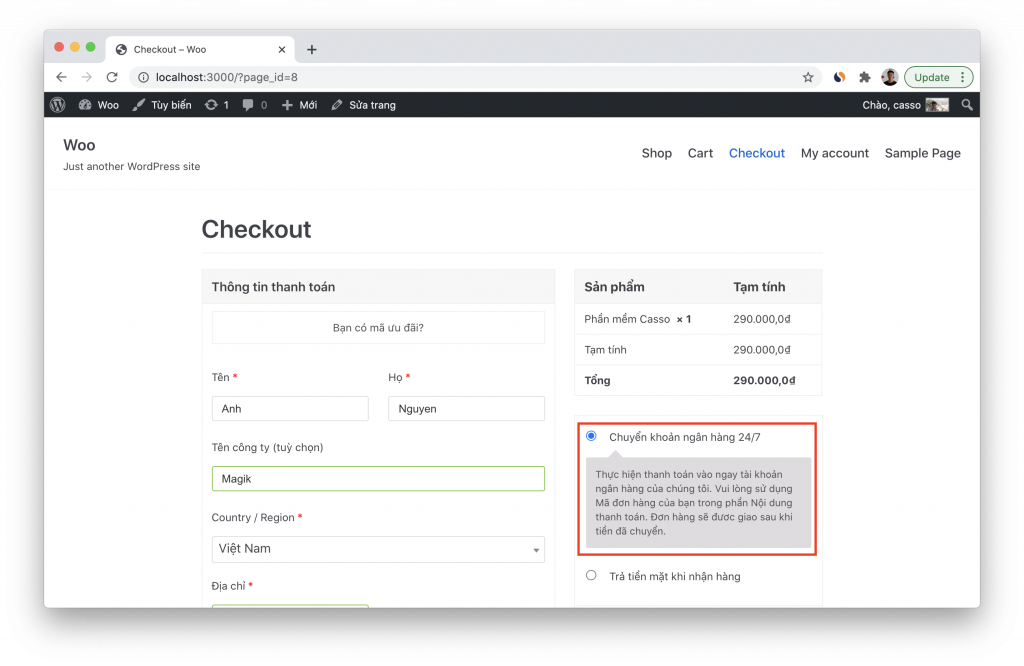Click the browser back arrow
The height and width of the screenshot is (666, 1024).
pos(61,77)
